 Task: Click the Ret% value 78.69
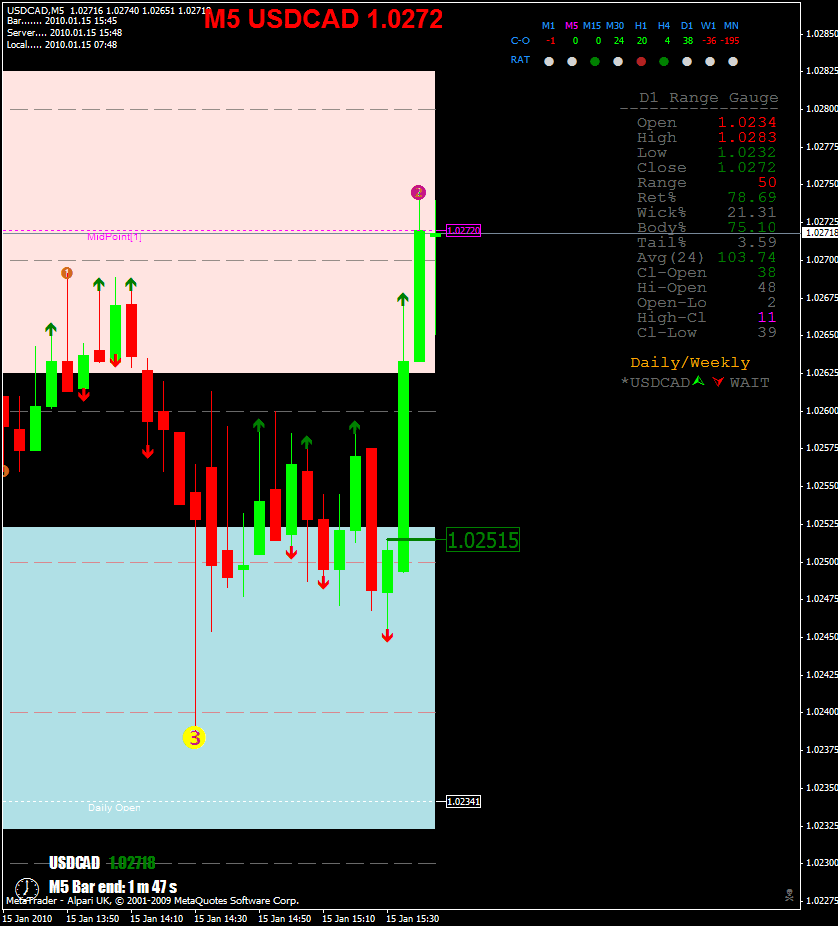[x=752, y=197]
